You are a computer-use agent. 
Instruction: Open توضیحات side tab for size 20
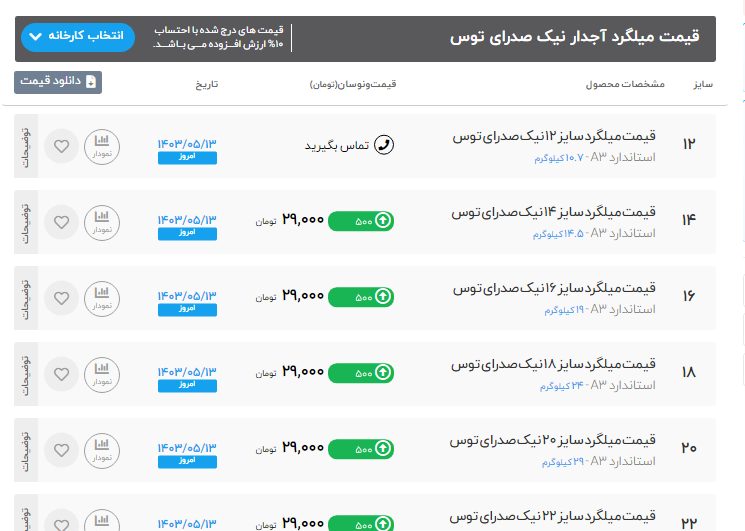(26, 449)
